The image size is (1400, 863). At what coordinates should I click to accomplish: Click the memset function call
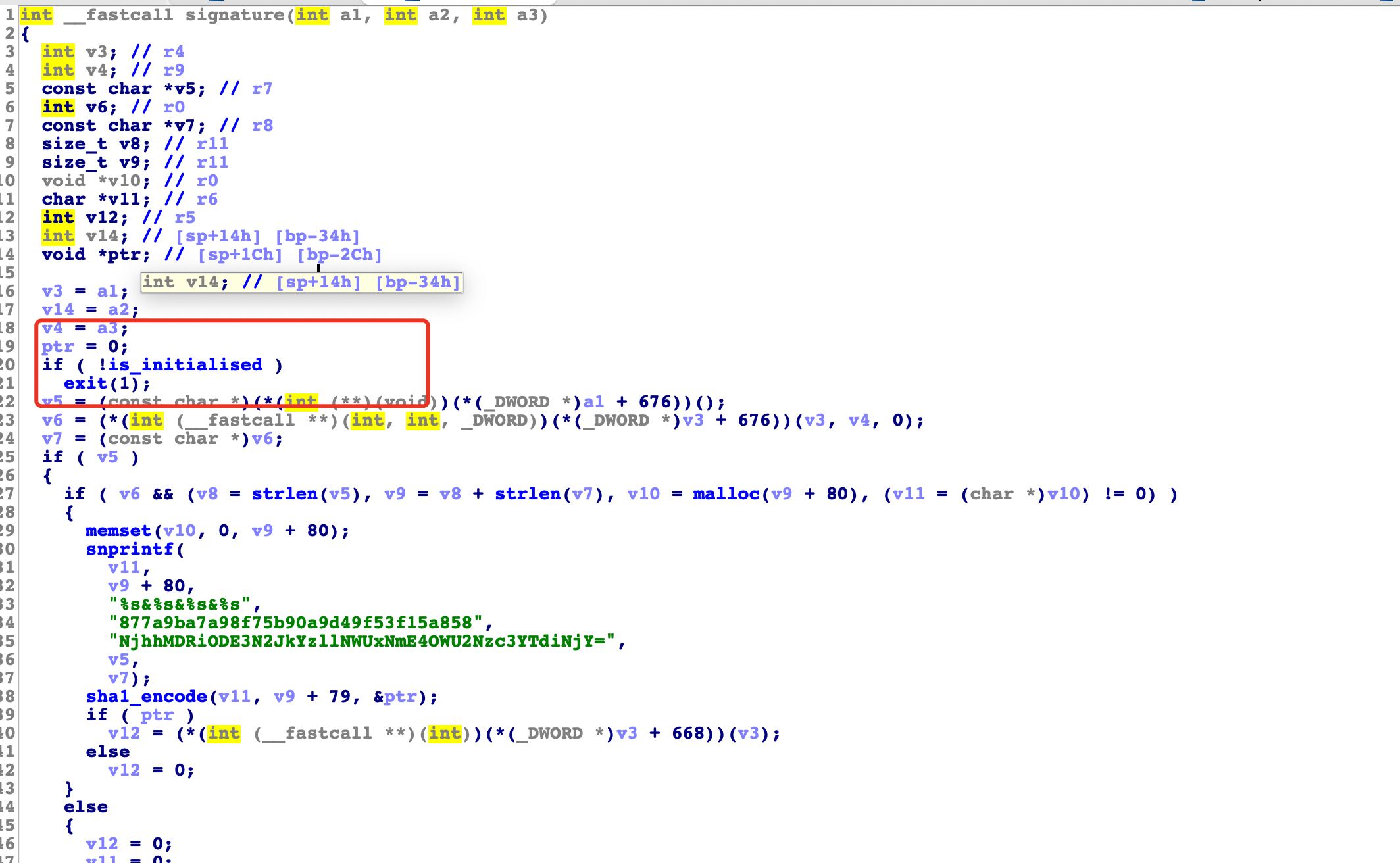tap(118, 531)
